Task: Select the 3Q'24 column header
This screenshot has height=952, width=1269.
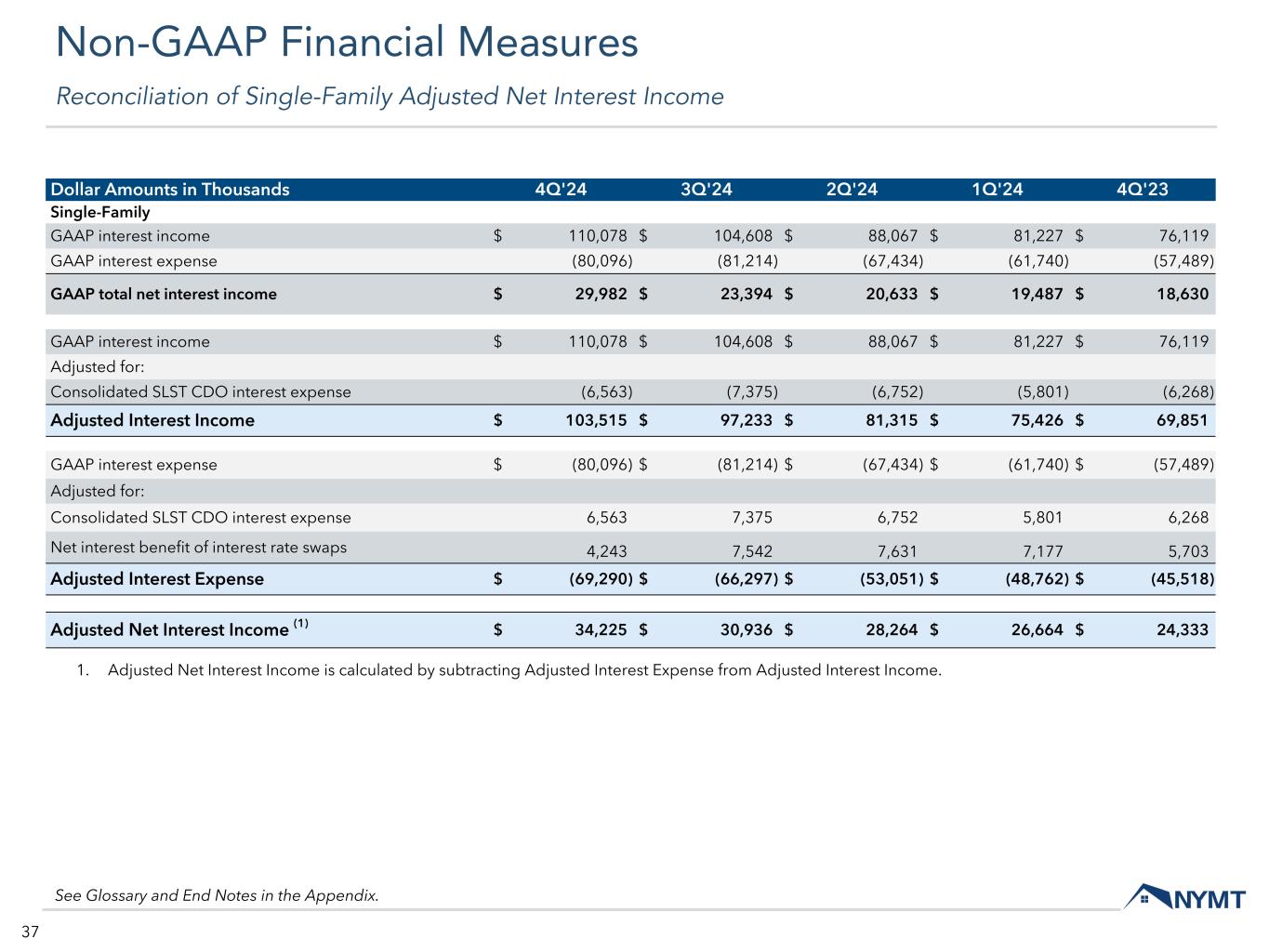Action: pos(707,190)
